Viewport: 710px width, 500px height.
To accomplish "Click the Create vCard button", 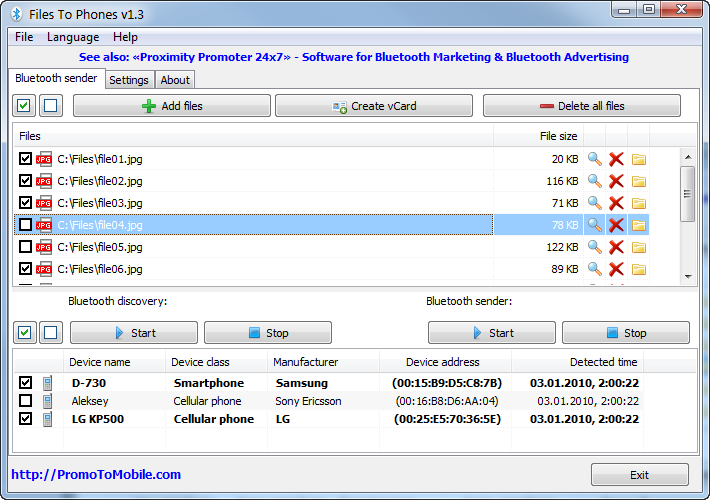I will pyautogui.click(x=374, y=106).
